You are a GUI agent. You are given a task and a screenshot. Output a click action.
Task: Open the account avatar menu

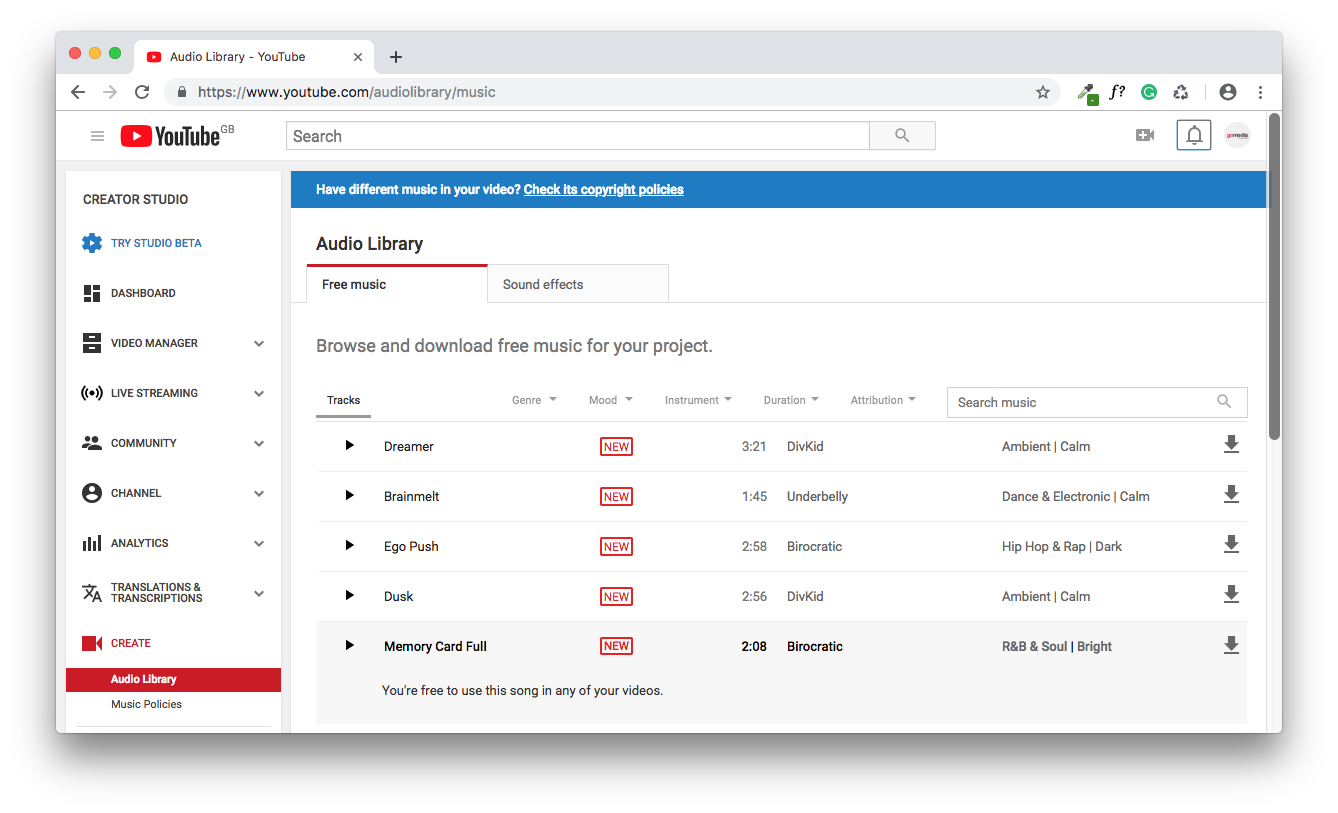(1238, 135)
